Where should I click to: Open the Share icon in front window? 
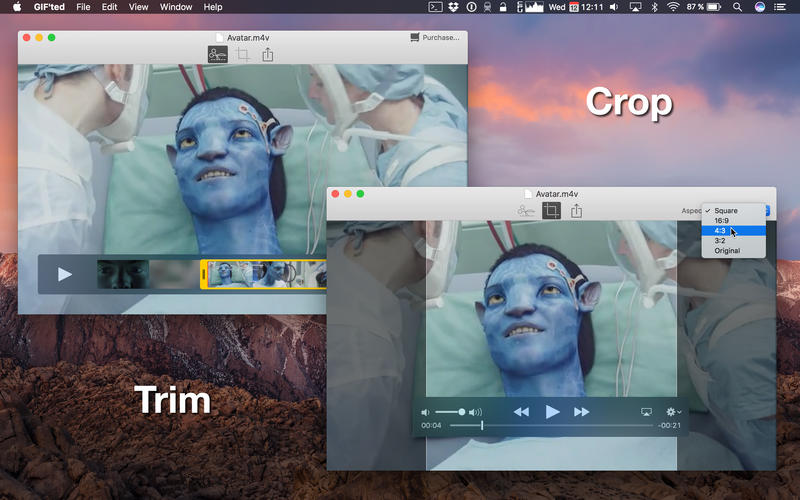(576, 210)
